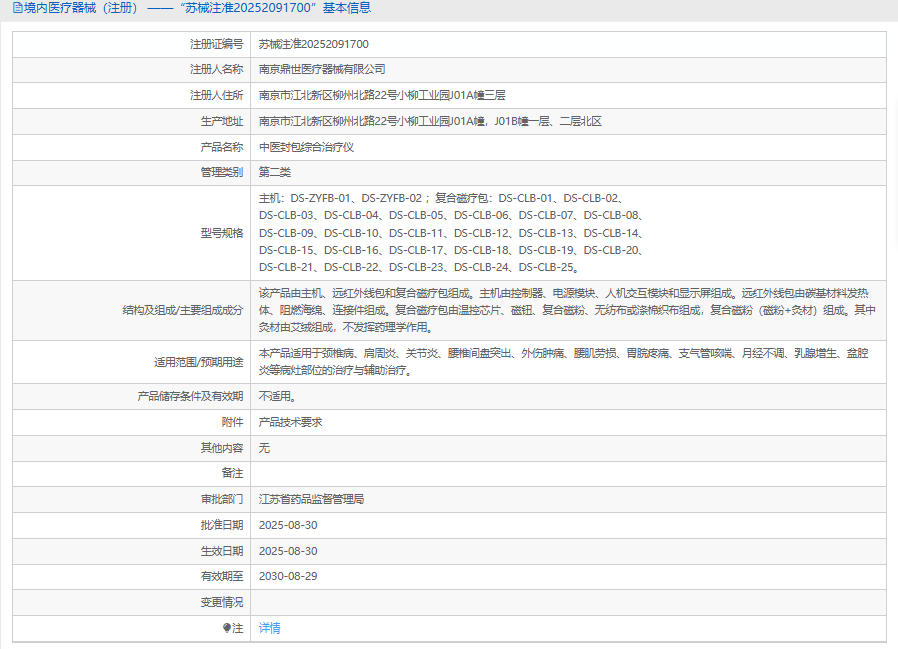This screenshot has width=898, height=649.
Task: Click the 注册证编号 row label
Action: [216, 44]
